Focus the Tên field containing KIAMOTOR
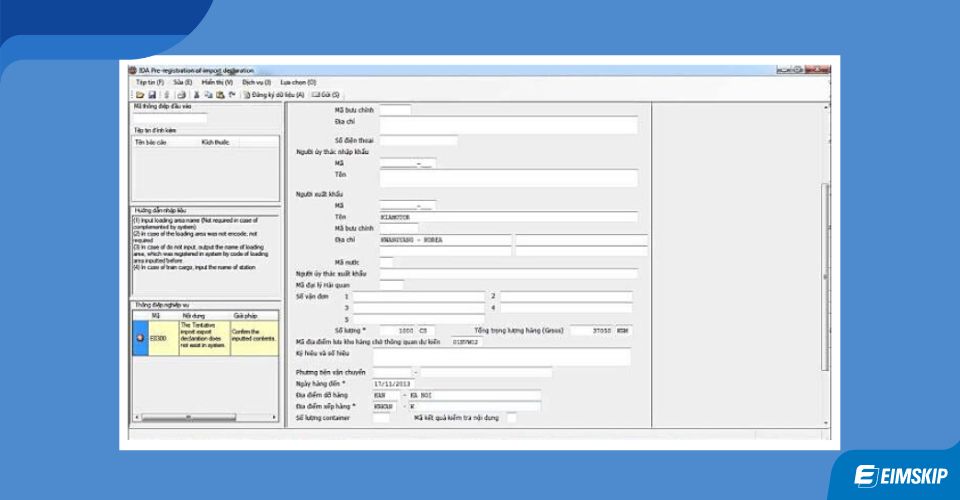This screenshot has height=500, width=960. [507, 216]
